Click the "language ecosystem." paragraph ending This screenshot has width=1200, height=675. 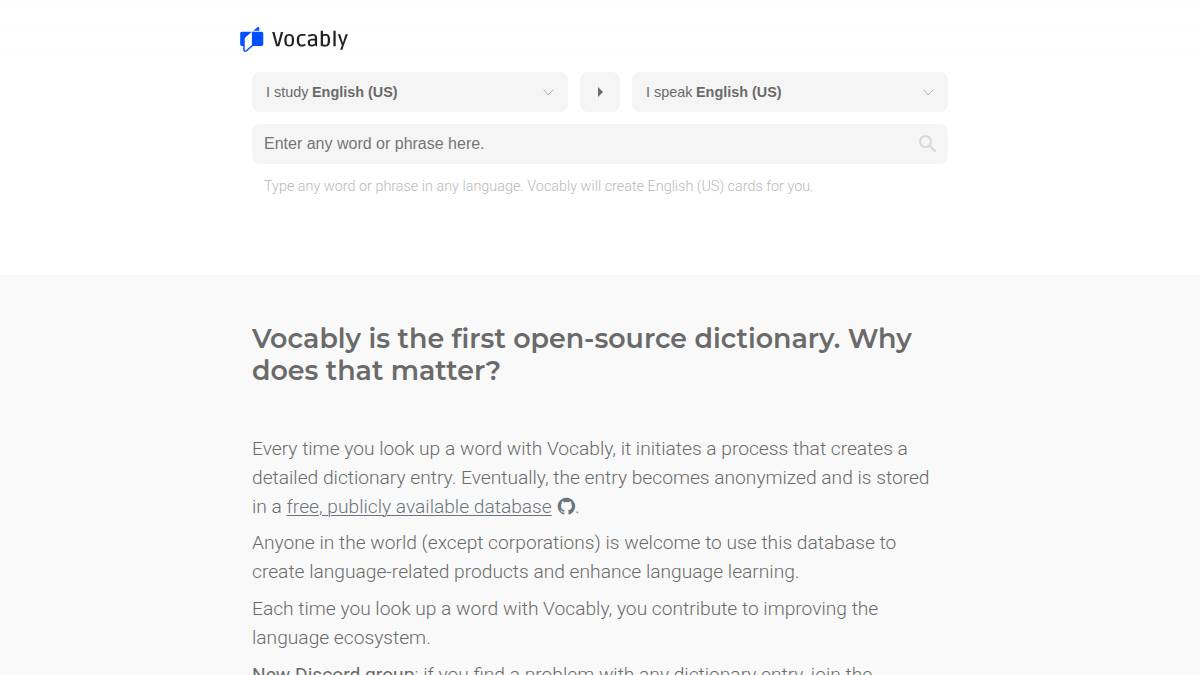(341, 638)
